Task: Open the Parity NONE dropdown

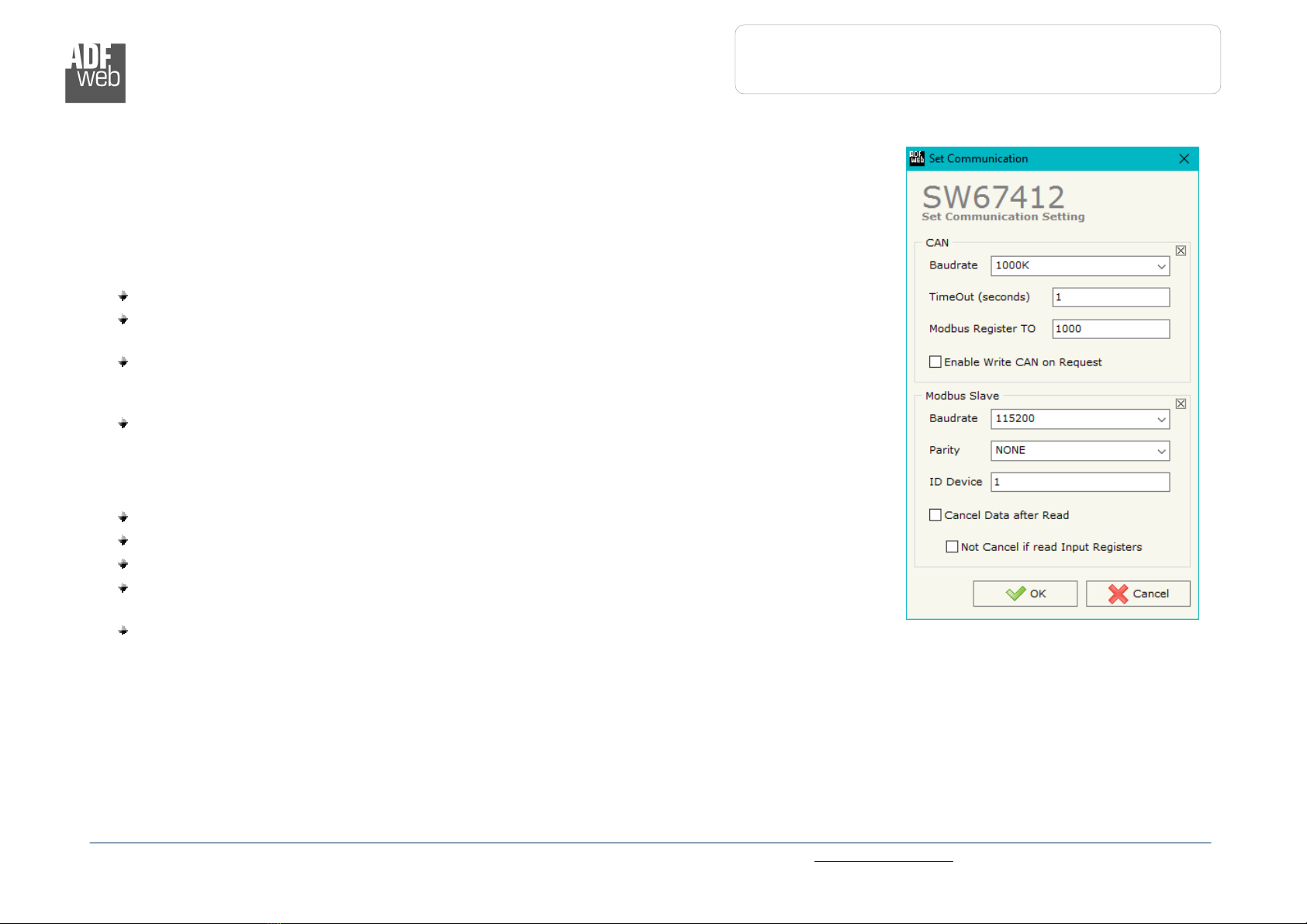Action: click(1080, 450)
